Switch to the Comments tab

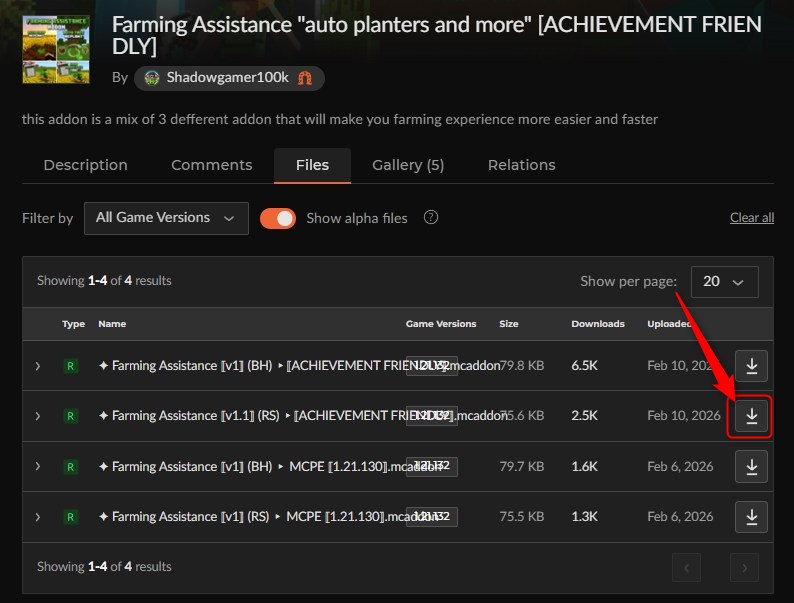(212, 165)
